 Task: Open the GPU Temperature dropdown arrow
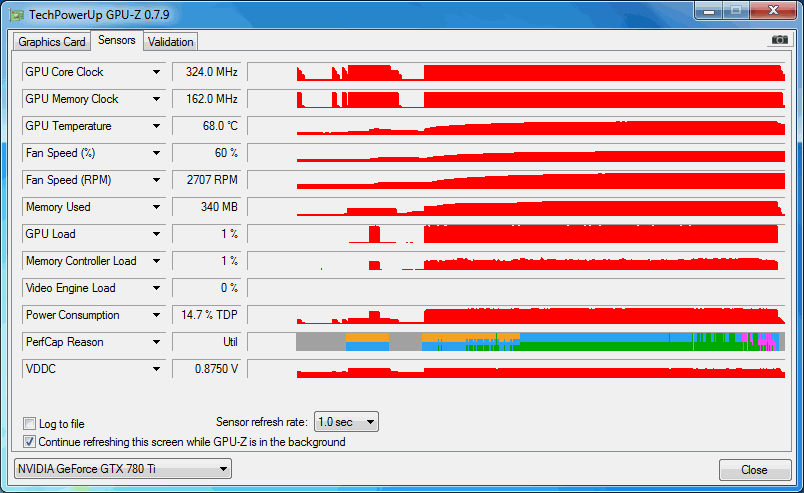click(x=156, y=126)
